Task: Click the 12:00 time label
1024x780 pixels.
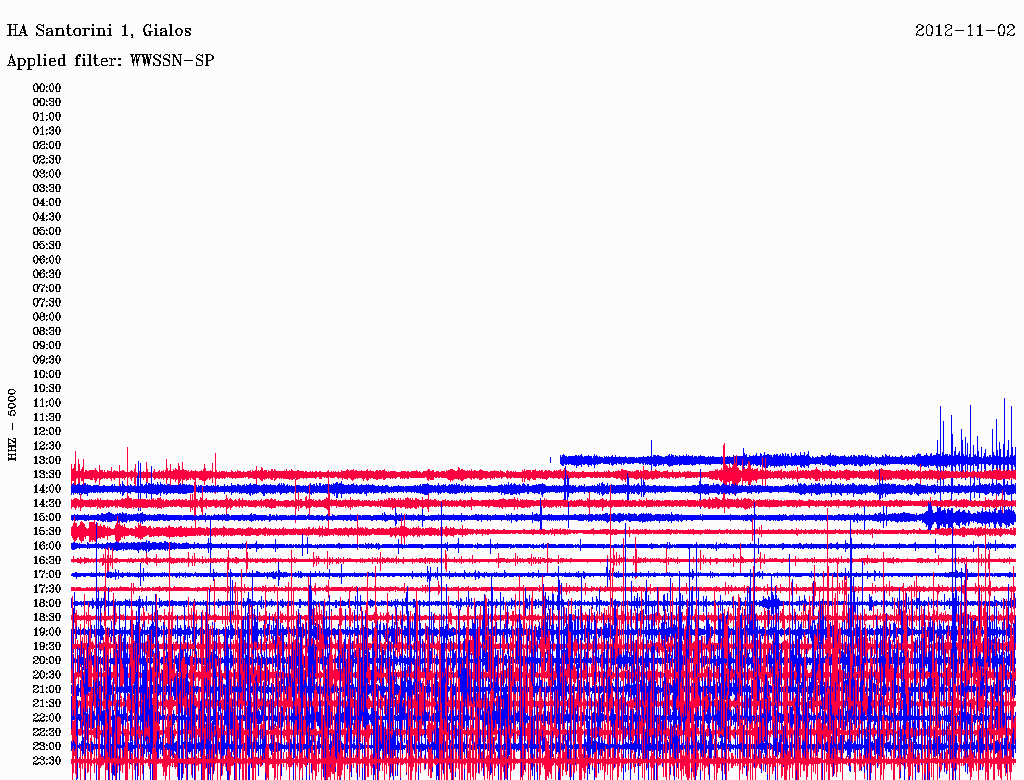Action: pos(47,431)
